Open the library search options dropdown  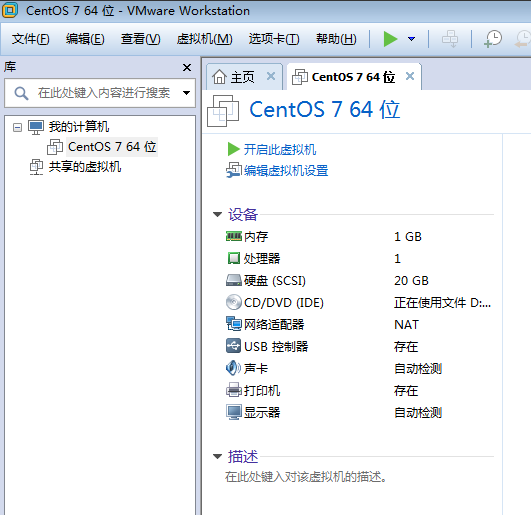[186, 93]
